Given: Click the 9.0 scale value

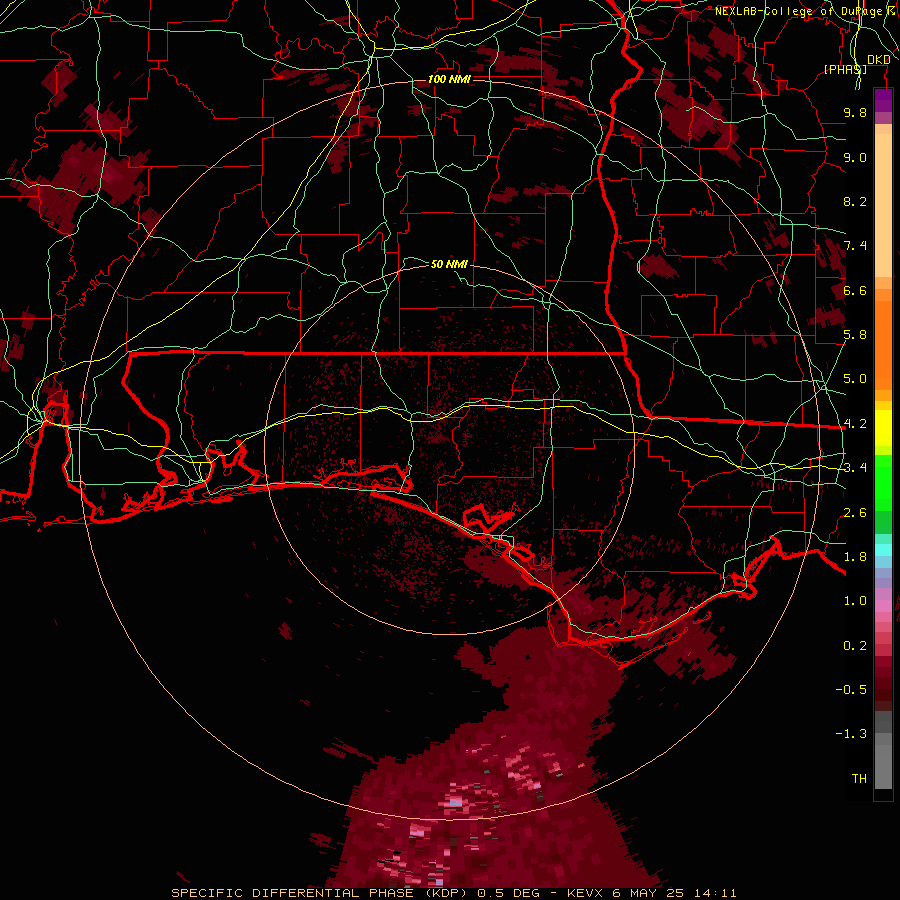Looking at the screenshot, I should (x=855, y=157).
